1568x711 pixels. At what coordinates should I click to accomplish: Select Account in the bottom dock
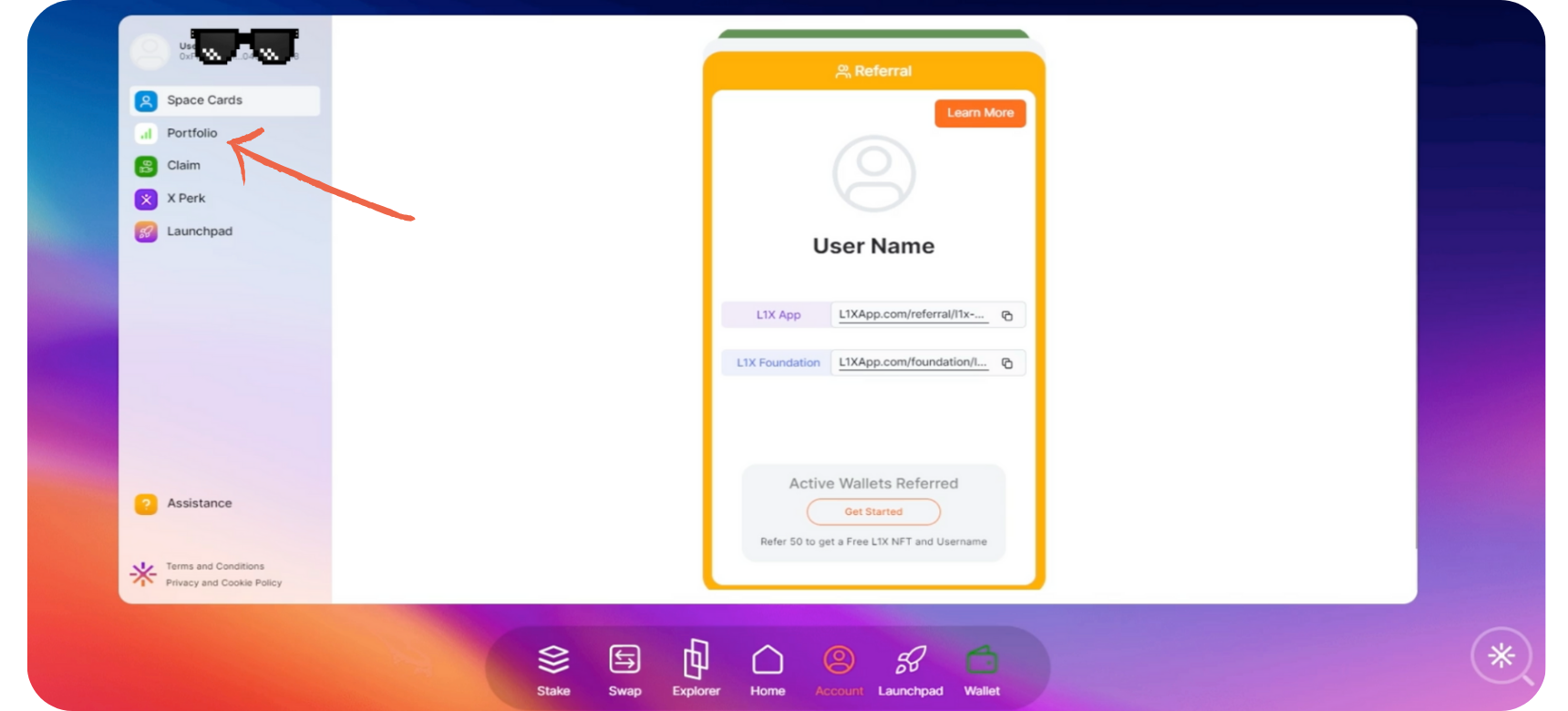(x=839, y=670)
